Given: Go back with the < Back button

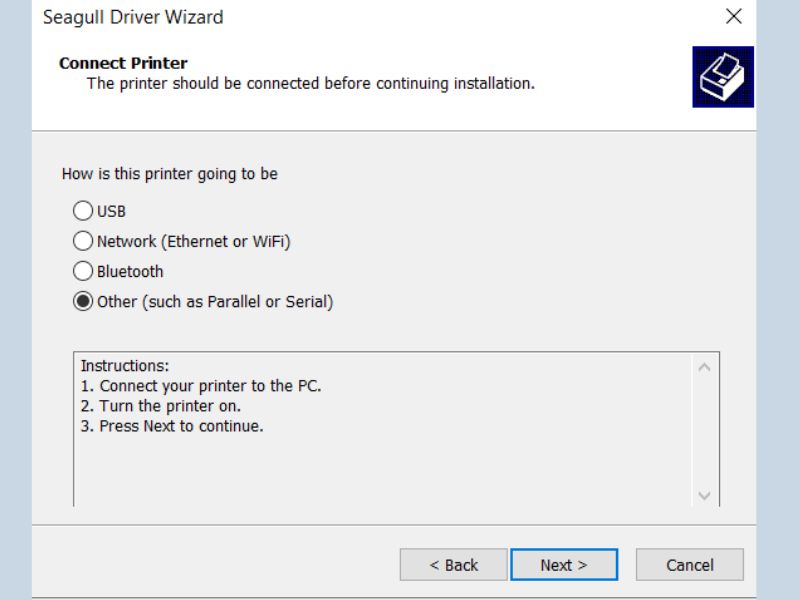Looking at the screenshot, I should pos(453,565).
